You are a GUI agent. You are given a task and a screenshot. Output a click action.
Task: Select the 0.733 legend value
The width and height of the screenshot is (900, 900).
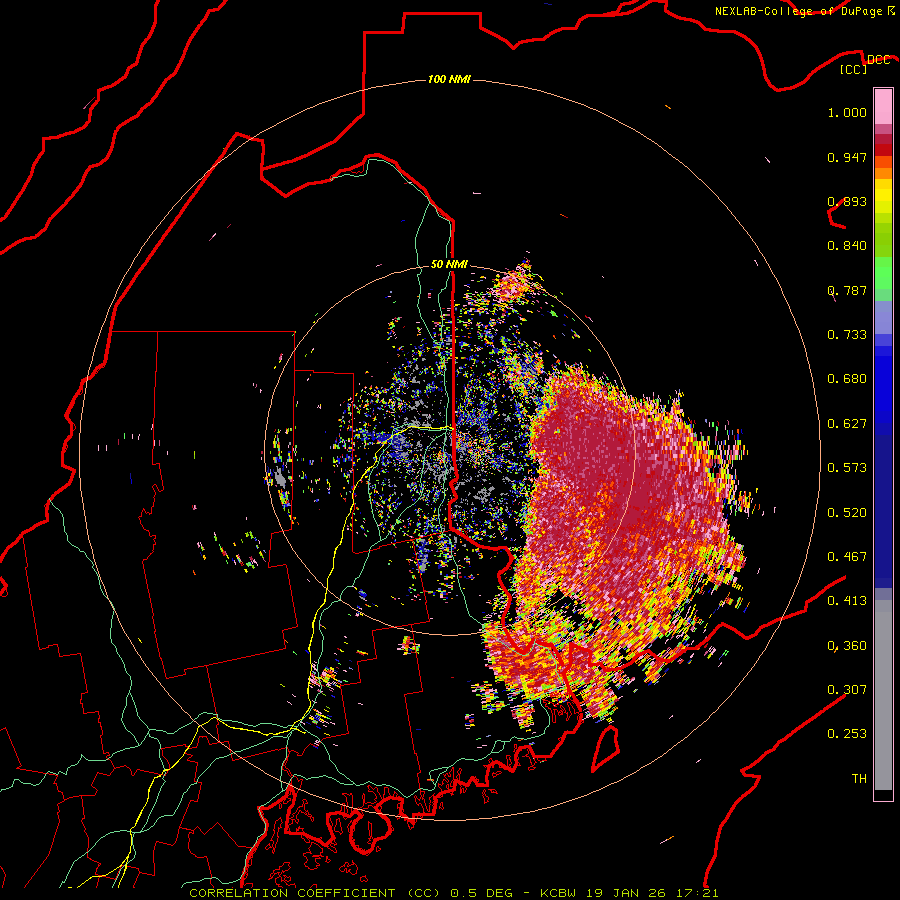(x=847, y=335)
